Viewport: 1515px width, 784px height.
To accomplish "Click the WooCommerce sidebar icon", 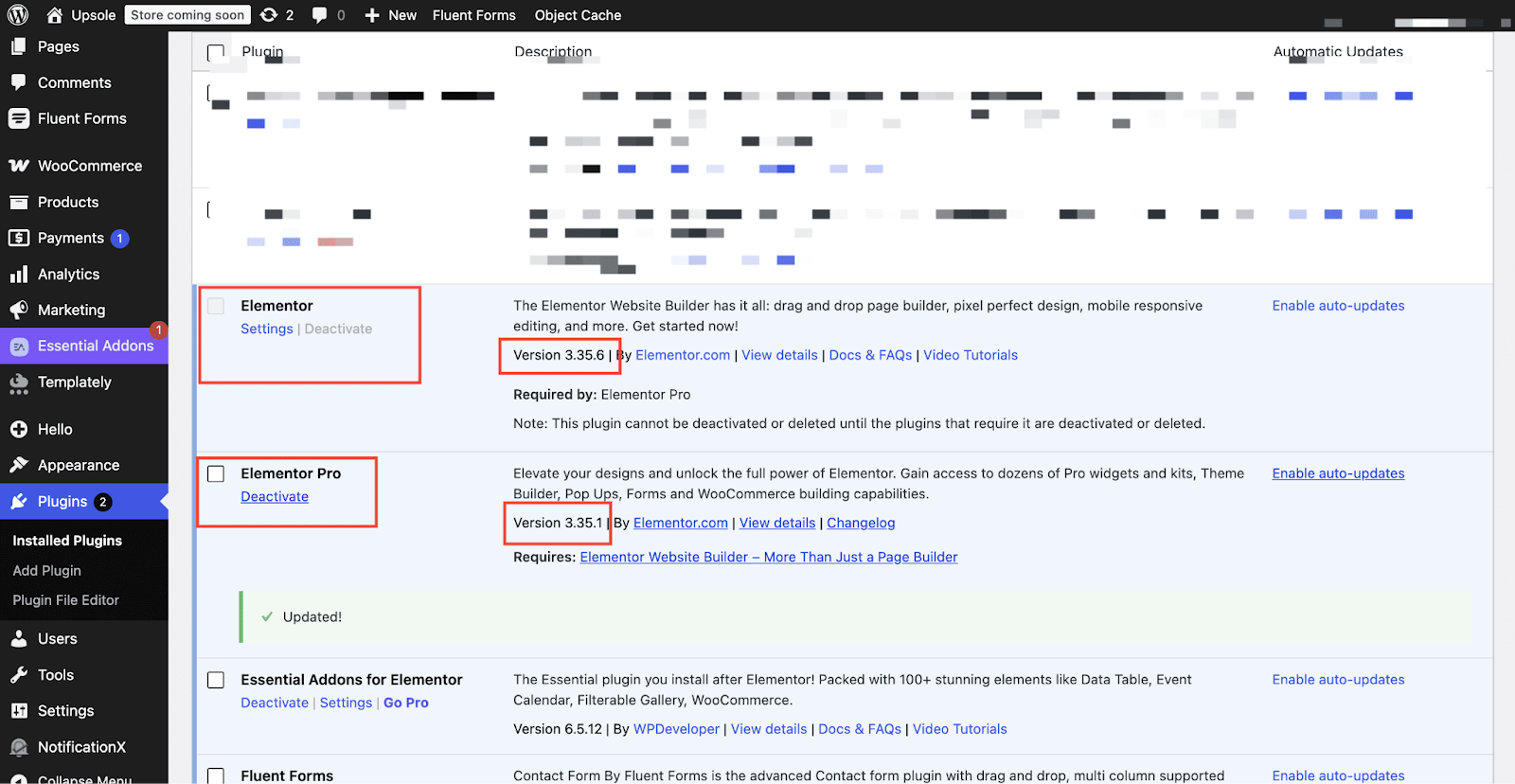I will 19,166.
